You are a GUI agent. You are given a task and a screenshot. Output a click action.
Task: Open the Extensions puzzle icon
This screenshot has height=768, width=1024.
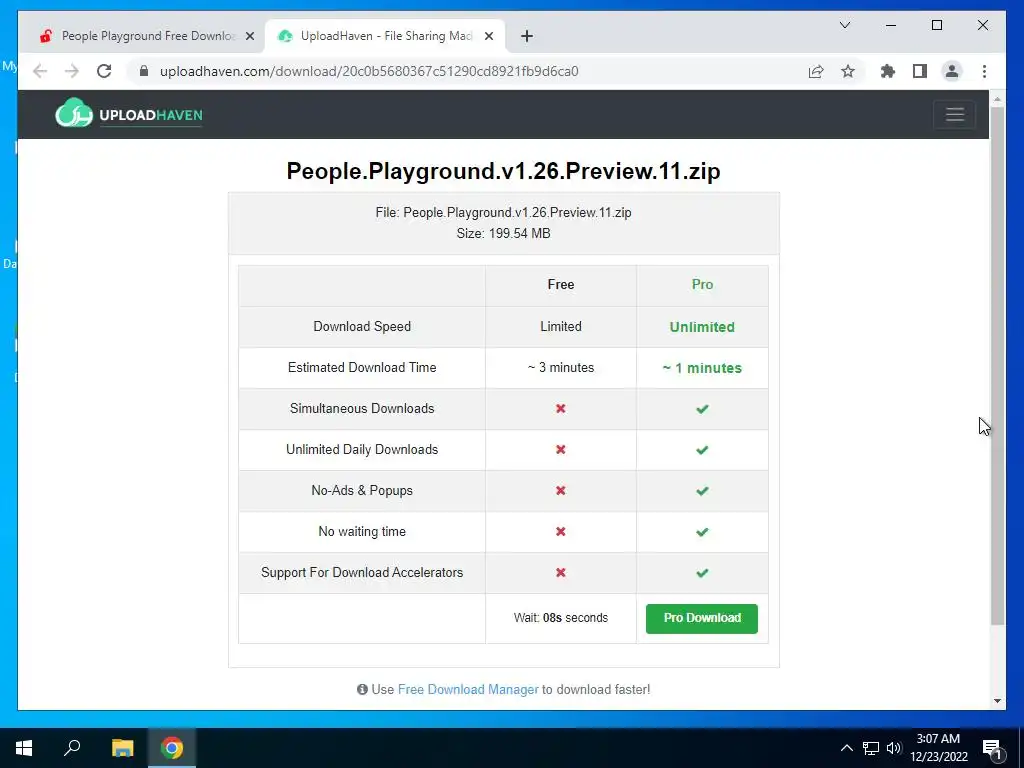coord(888,71)
